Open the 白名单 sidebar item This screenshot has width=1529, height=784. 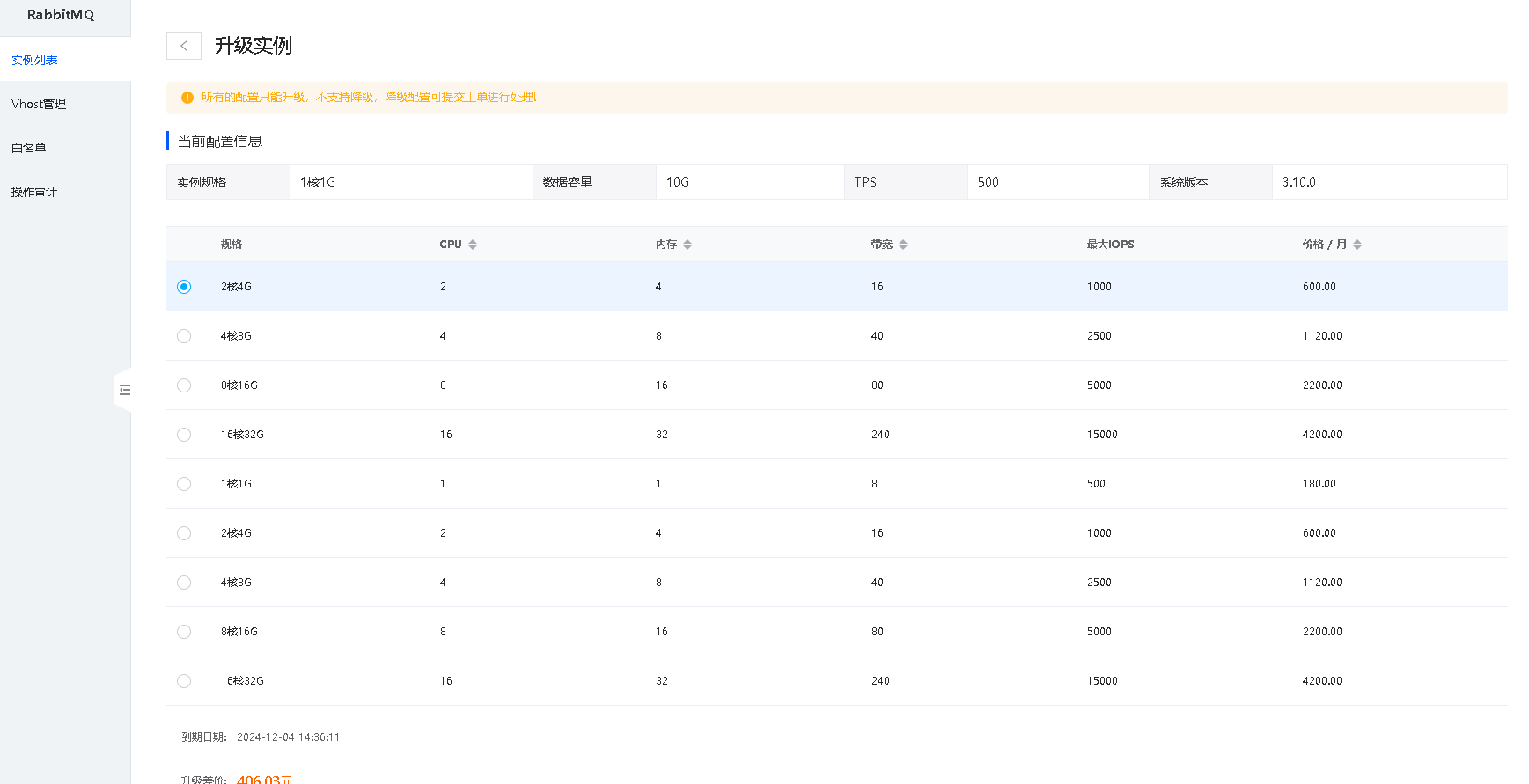click(29, 148)
